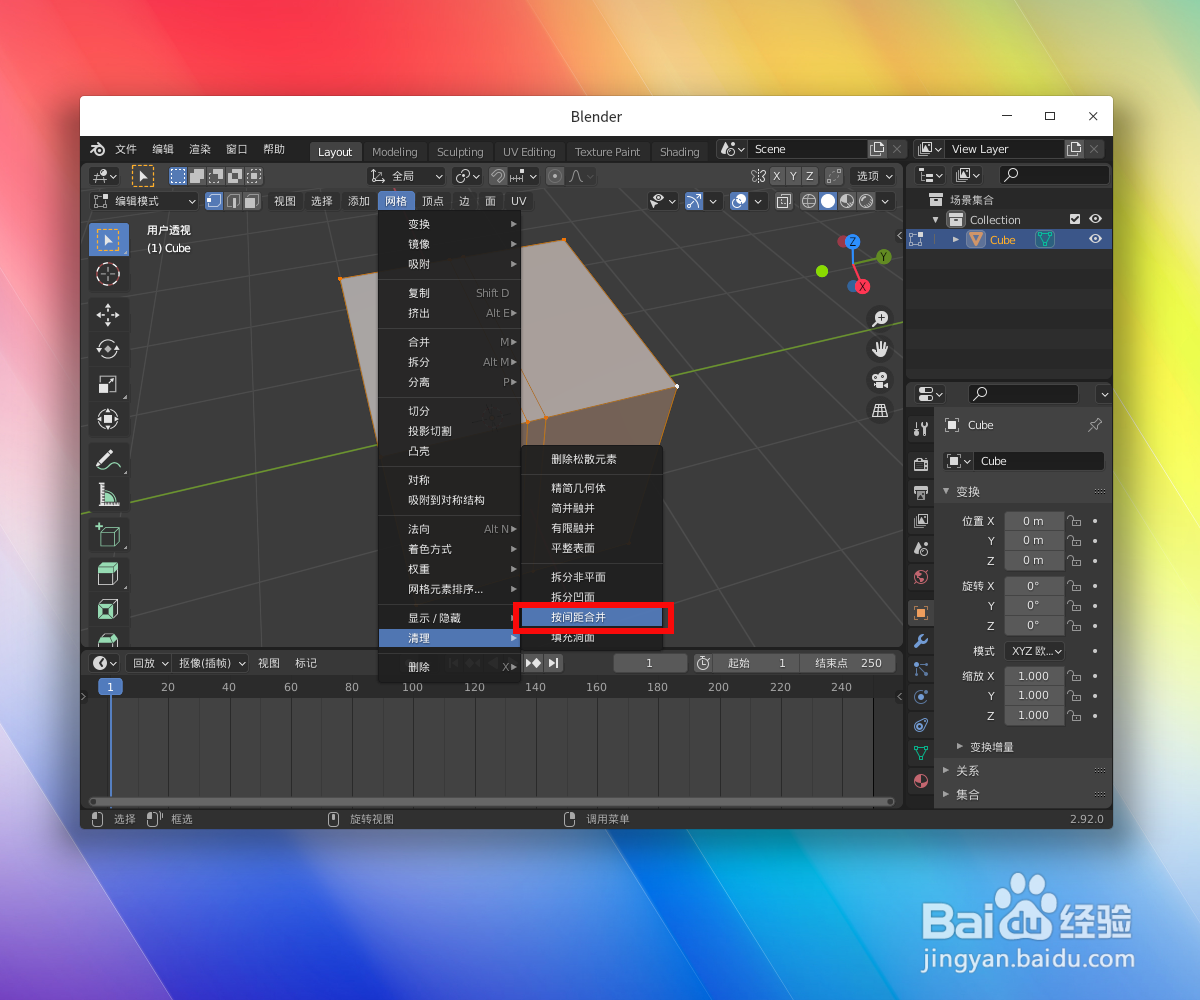Select the Rotate tool
The width and height of the screenshot is (1200, 1000).
pyautogui.click(x=108, y=349)
